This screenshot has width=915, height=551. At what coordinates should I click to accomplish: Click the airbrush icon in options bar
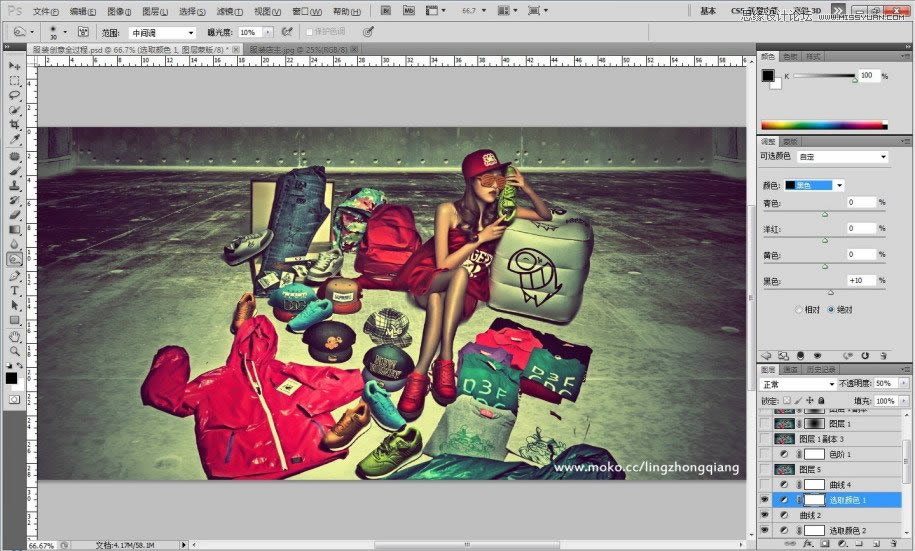(288, 32)
